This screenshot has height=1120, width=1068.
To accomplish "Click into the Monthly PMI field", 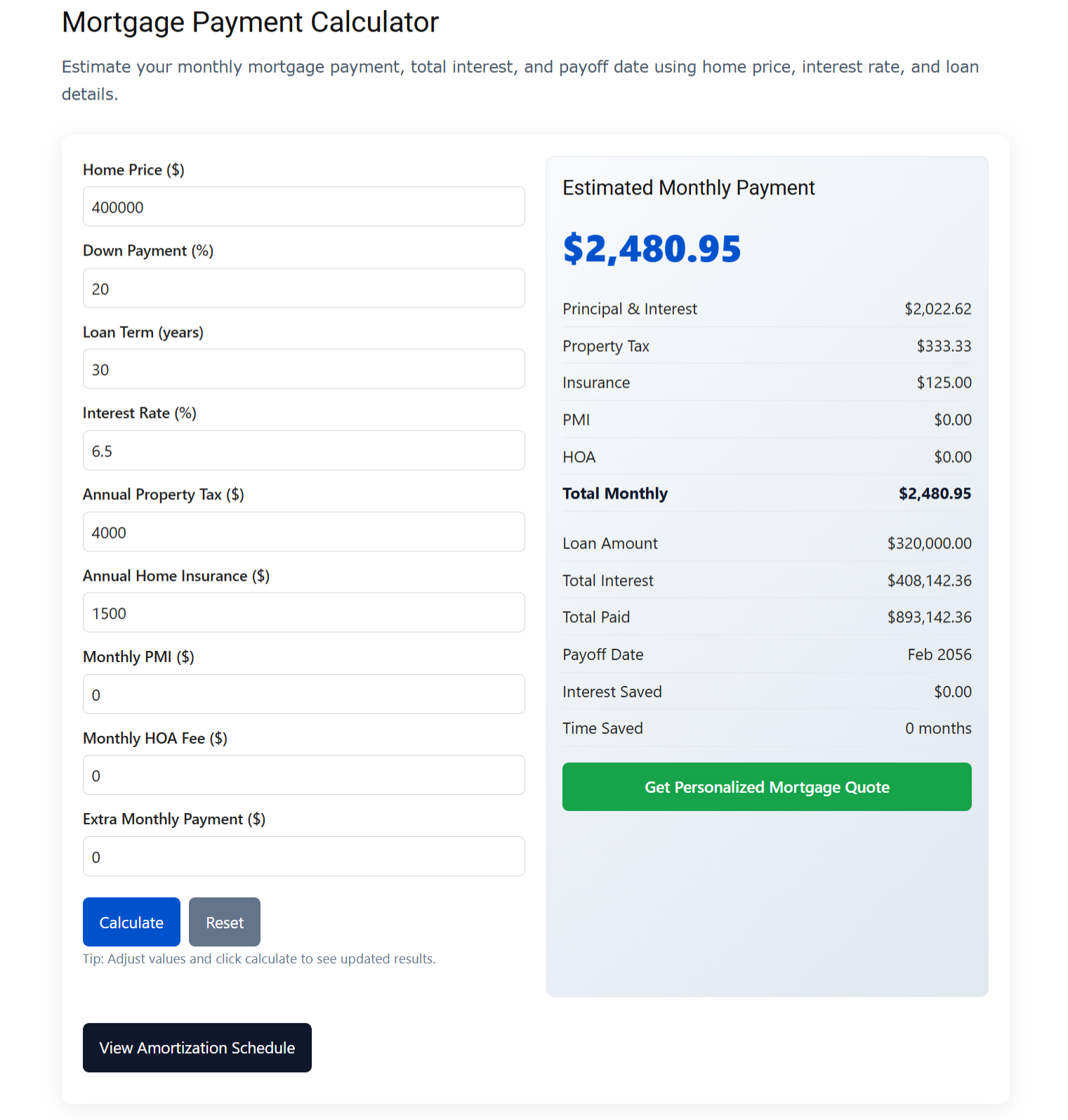I will point(303,694).
